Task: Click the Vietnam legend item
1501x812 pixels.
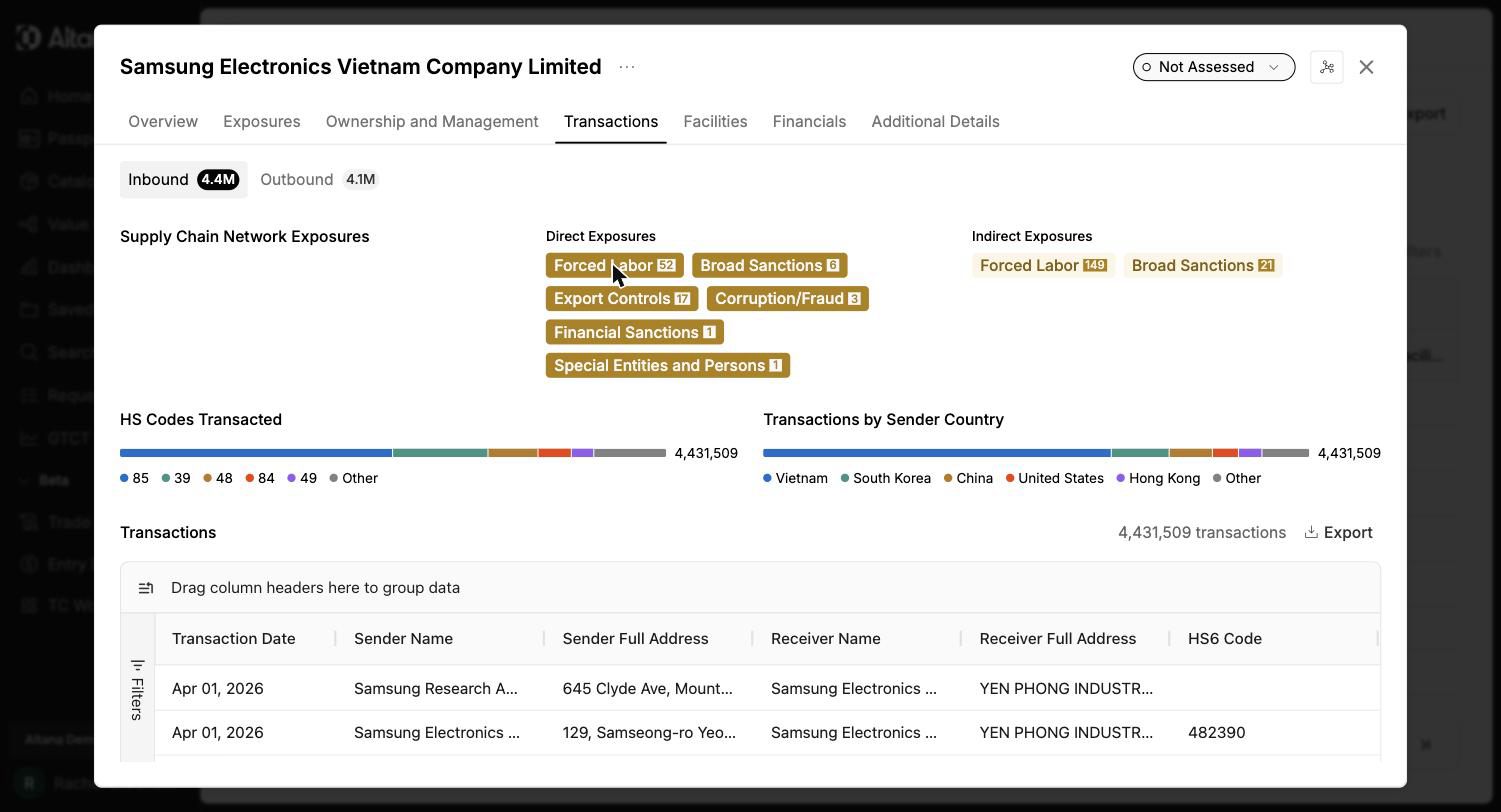Action: click(x=796, y=478)
